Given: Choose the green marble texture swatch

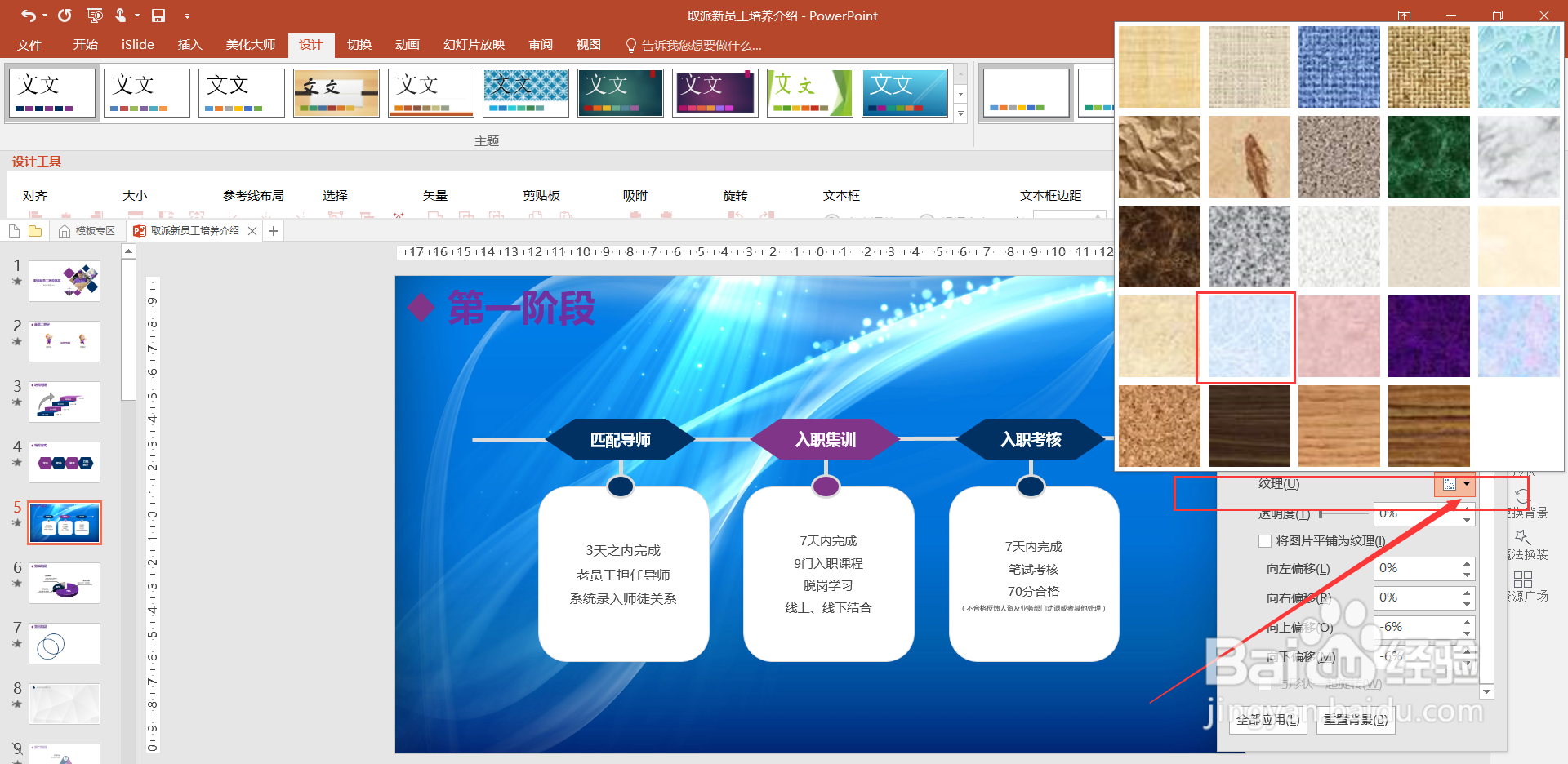Looking at the screenshot, I should click(1429, 157).
